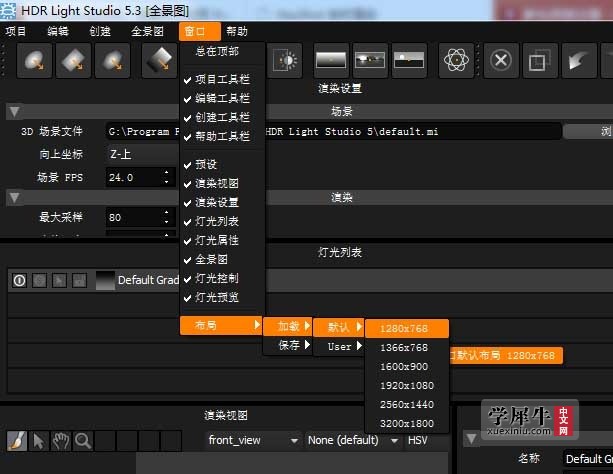
Task: Click the duplicate squares icon
Action: coord(540,61)
